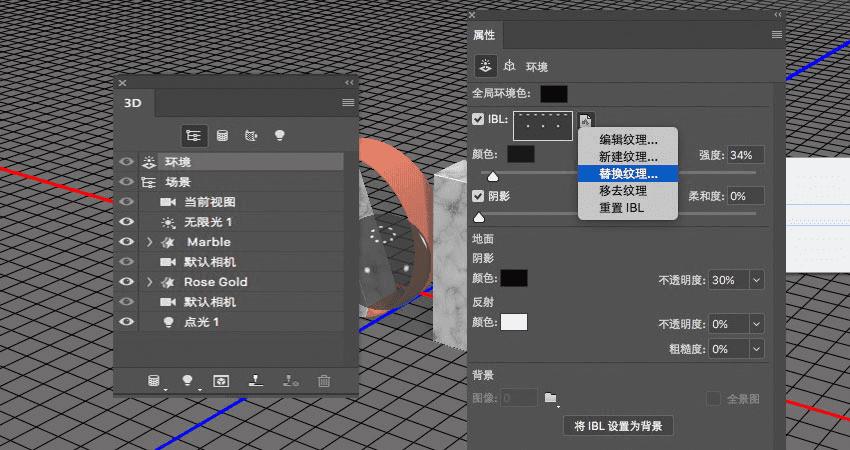
Task: Expand the Rose Gold tree item
Action: [x=150, y=282]
